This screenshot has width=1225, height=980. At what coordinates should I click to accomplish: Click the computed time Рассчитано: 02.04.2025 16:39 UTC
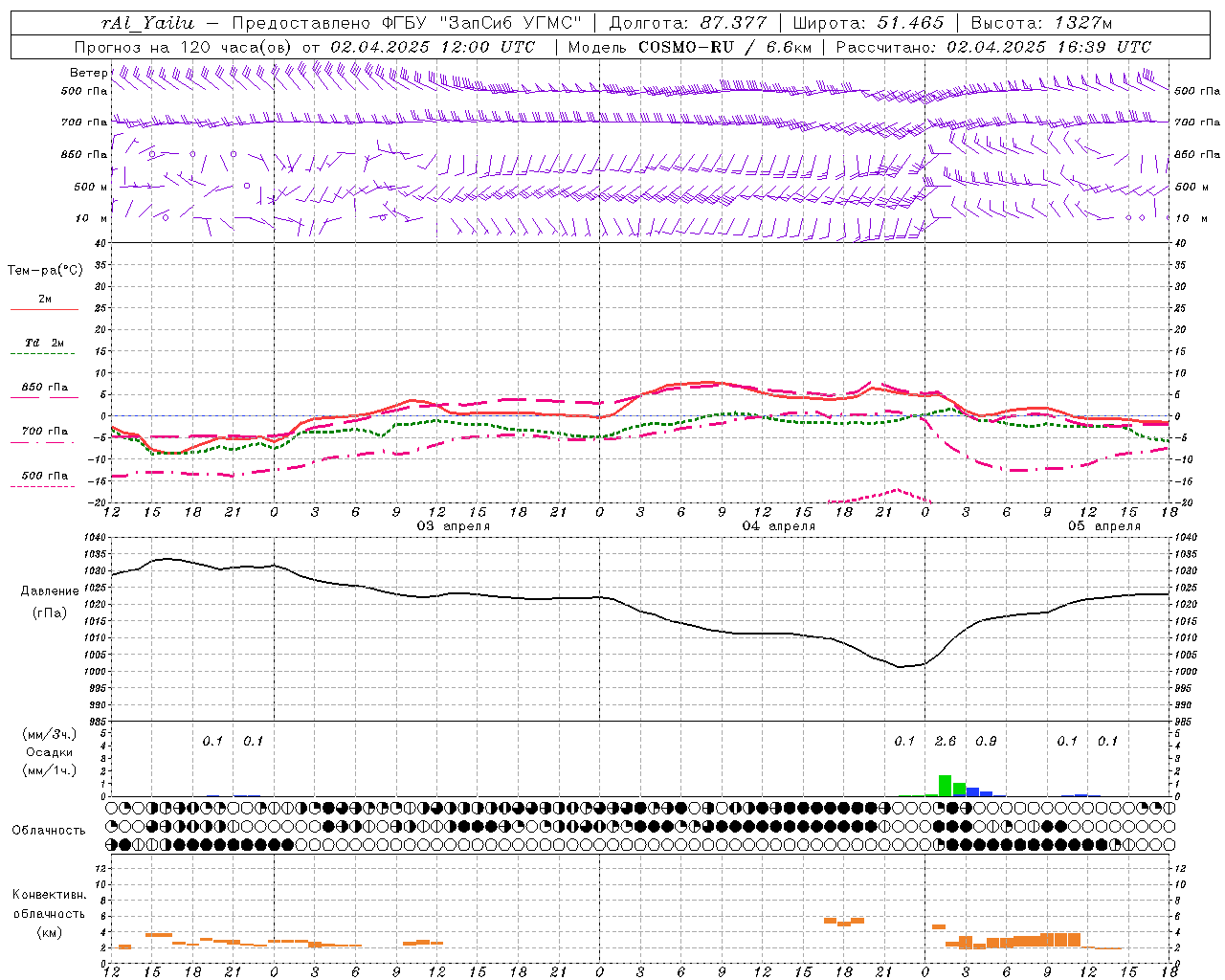coord(993,47)
